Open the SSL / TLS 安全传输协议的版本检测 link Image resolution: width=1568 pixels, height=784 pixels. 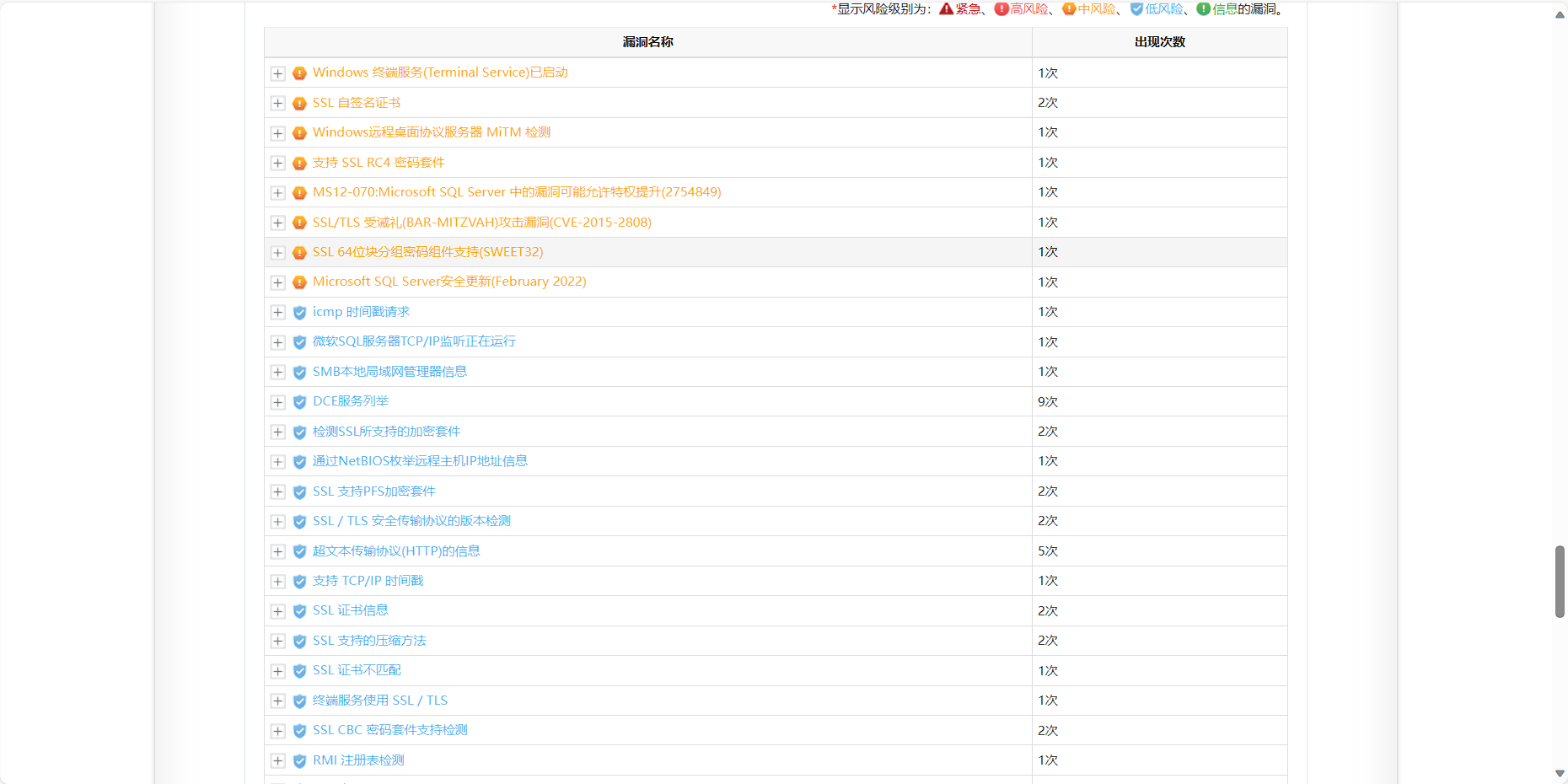click(x=411, y=521)
